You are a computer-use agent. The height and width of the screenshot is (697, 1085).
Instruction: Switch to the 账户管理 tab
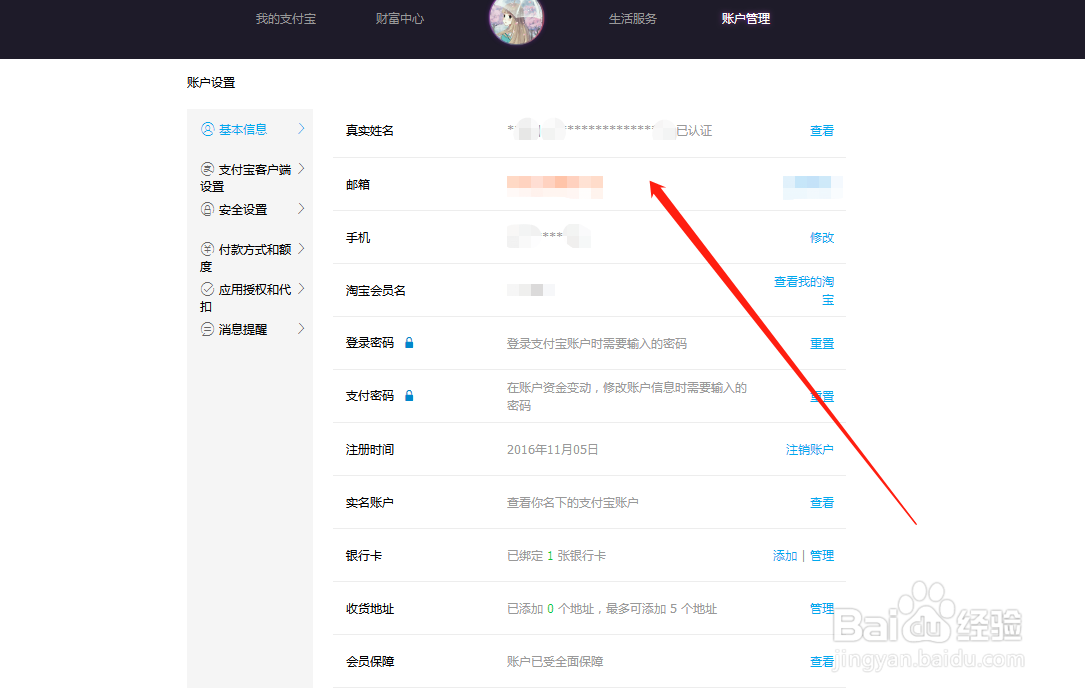point(745,18)
